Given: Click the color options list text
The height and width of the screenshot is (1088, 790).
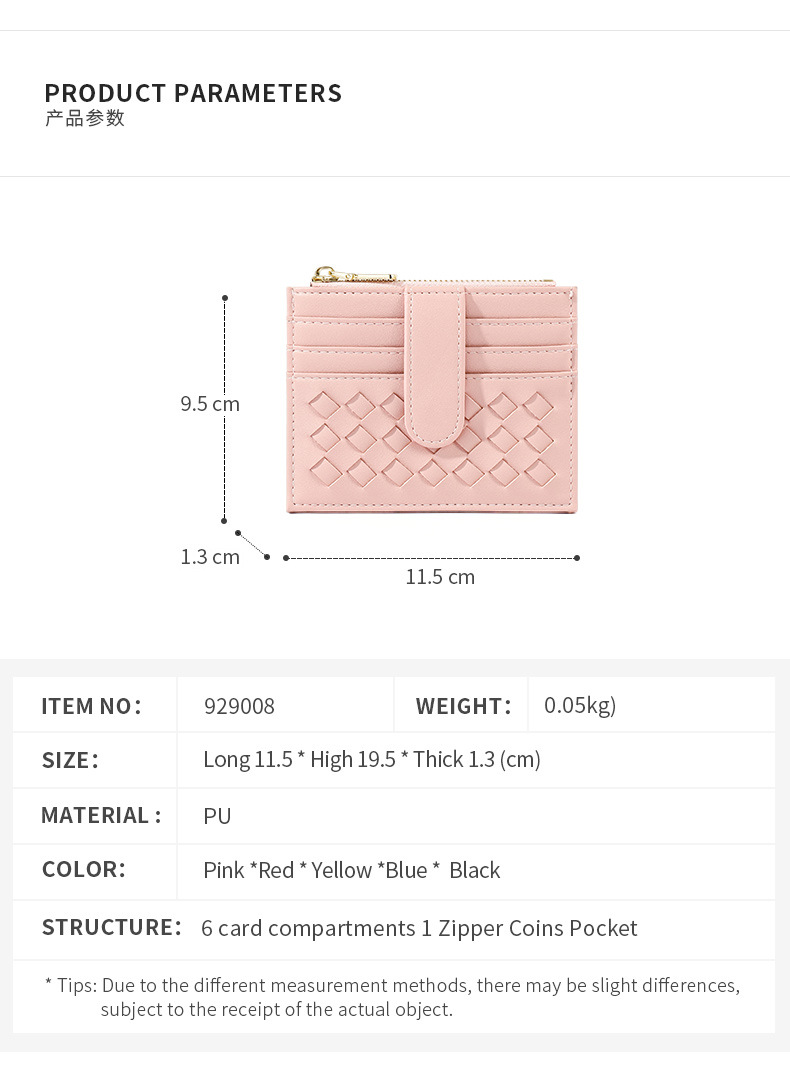Looking at the screenshot, I should pyautogui.click(x=351, y=870).
